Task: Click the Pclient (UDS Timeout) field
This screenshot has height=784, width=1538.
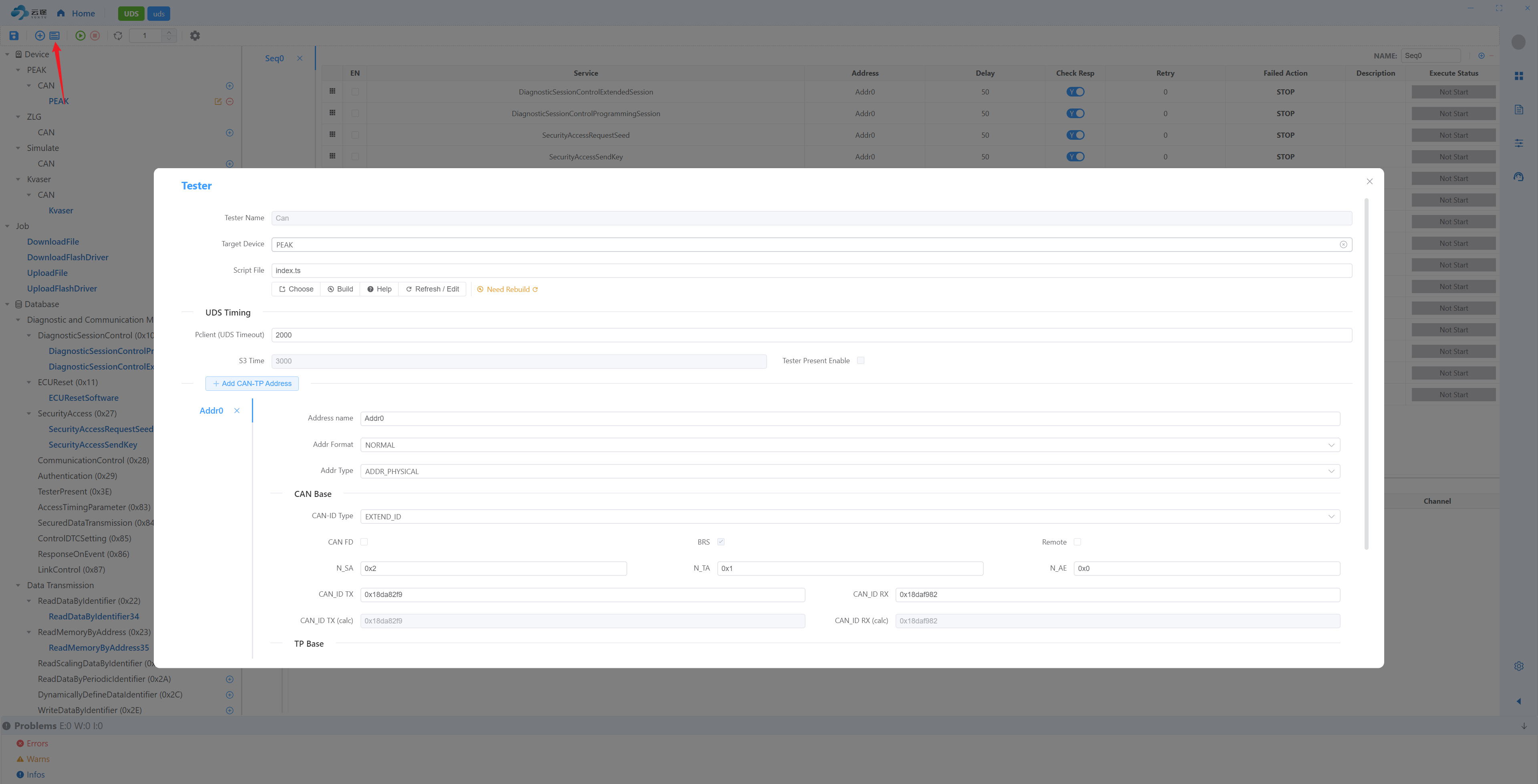Action: (x=811, y=335)
